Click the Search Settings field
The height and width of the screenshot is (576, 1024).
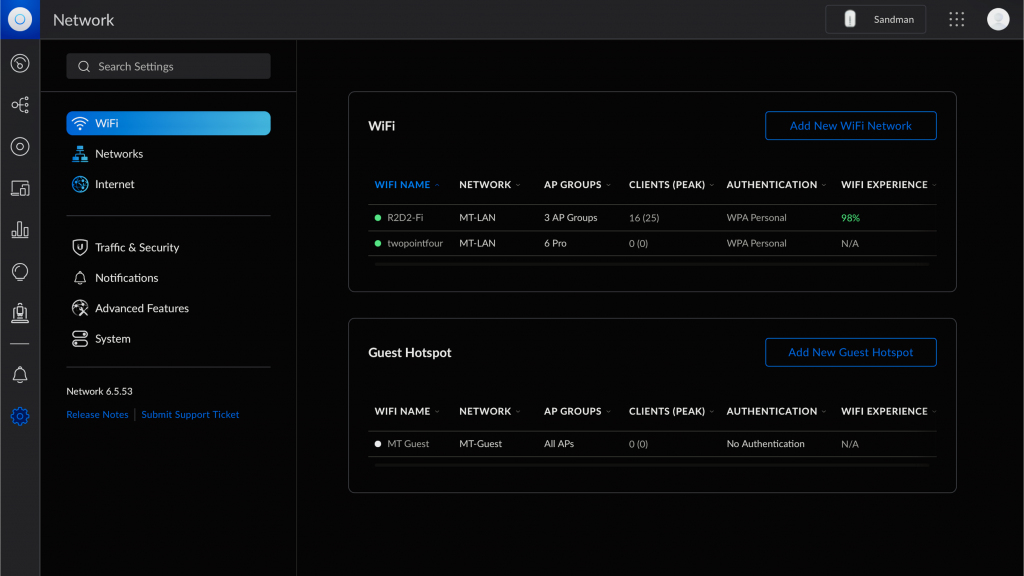point(168,66)
